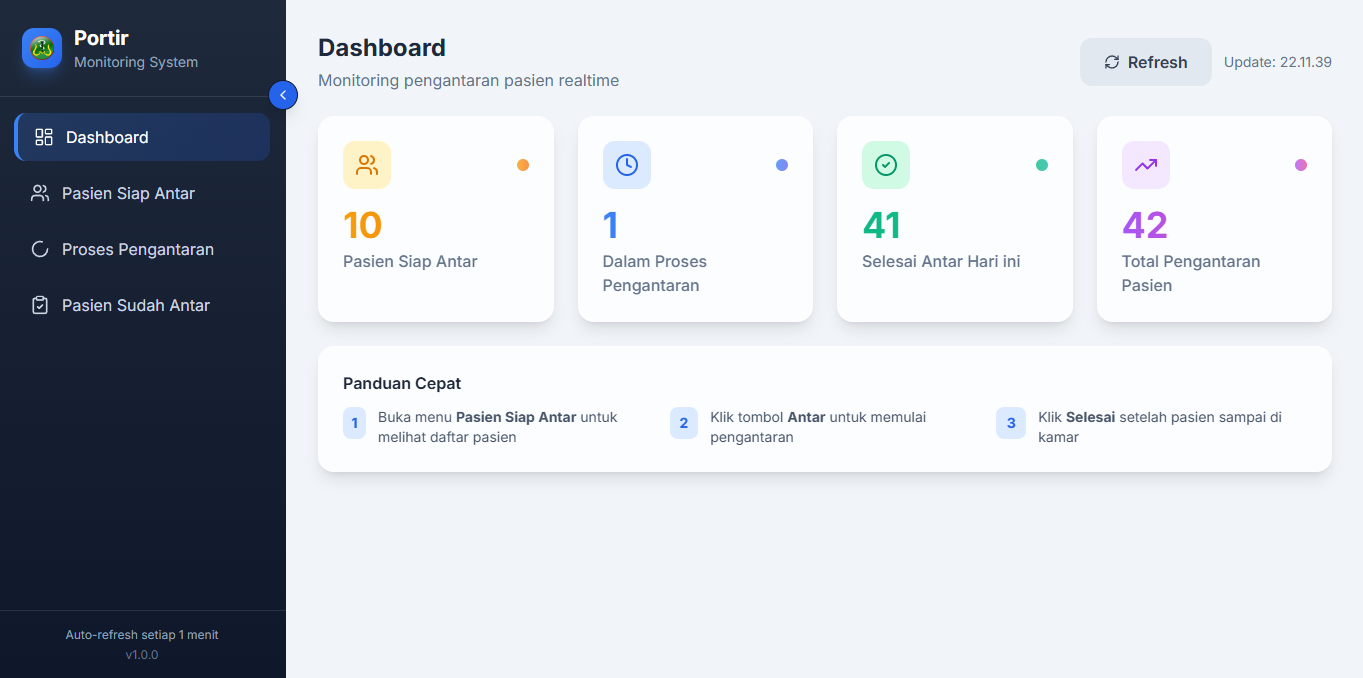1363x678 pixels.
Task: Click the orange people icon on Pasien Siap Antar card
Action: click(x=367, y=165)
